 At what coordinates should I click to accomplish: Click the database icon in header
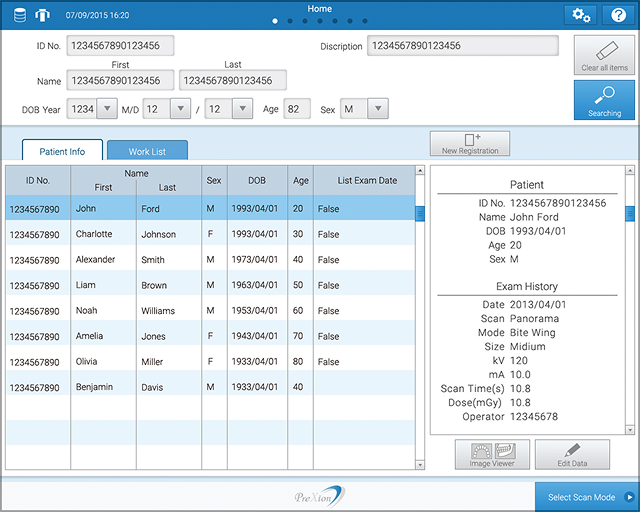coord(21,16)
